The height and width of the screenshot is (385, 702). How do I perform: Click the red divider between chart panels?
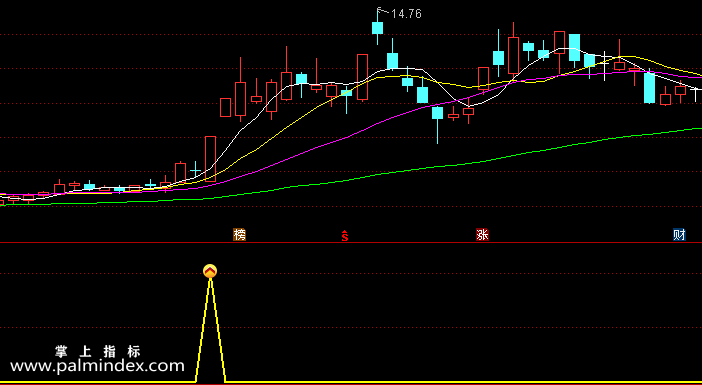tap(351, 243)
